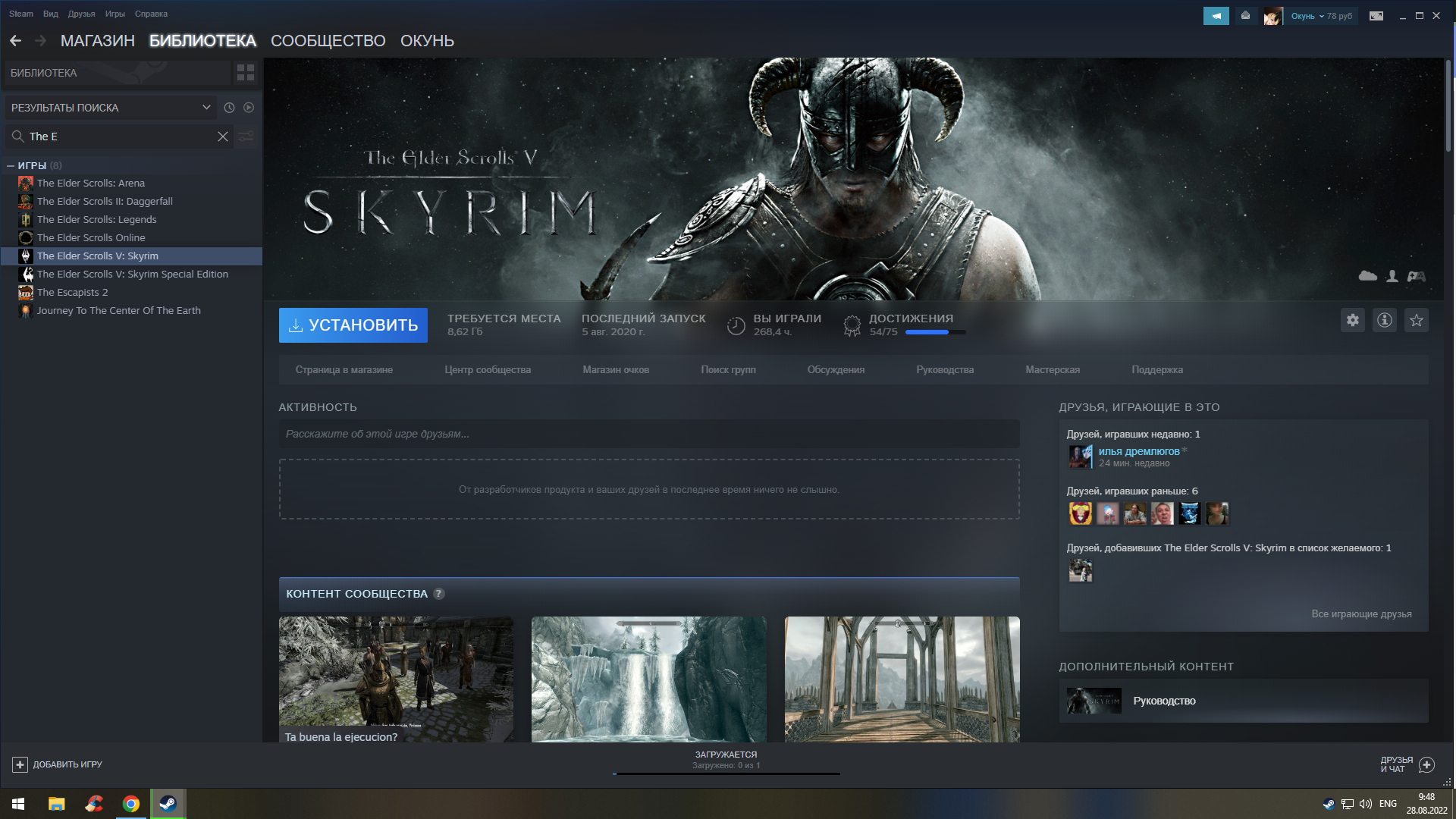Open the Сообщество tab

(328, 41)
